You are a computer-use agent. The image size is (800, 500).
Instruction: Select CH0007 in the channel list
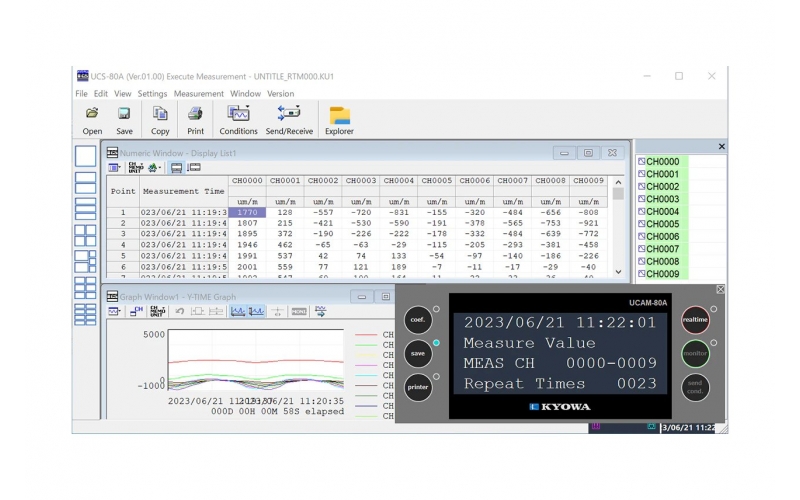pyautogui.click(x=663, y=249)
